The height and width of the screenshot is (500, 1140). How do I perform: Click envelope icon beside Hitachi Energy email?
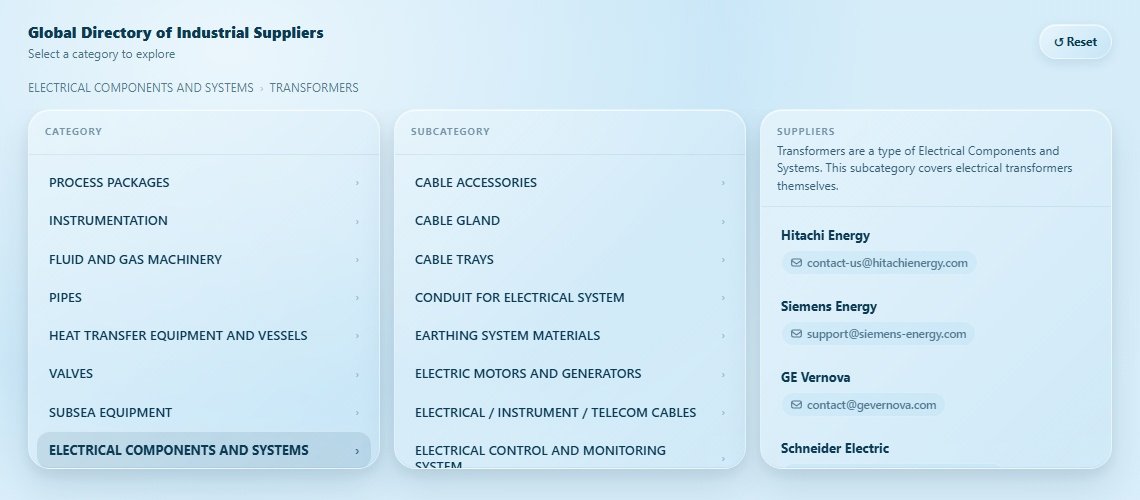[x=796, y=263]
